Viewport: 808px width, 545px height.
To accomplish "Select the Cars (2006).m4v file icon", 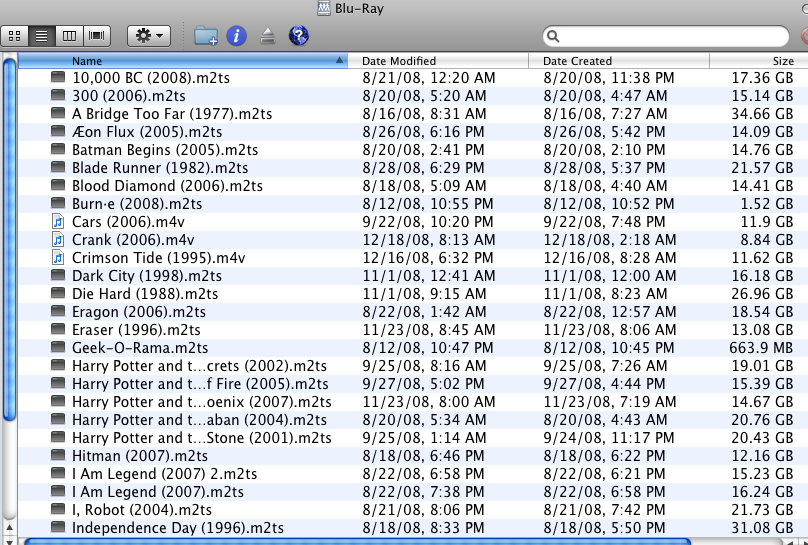I will click(58, 222).
